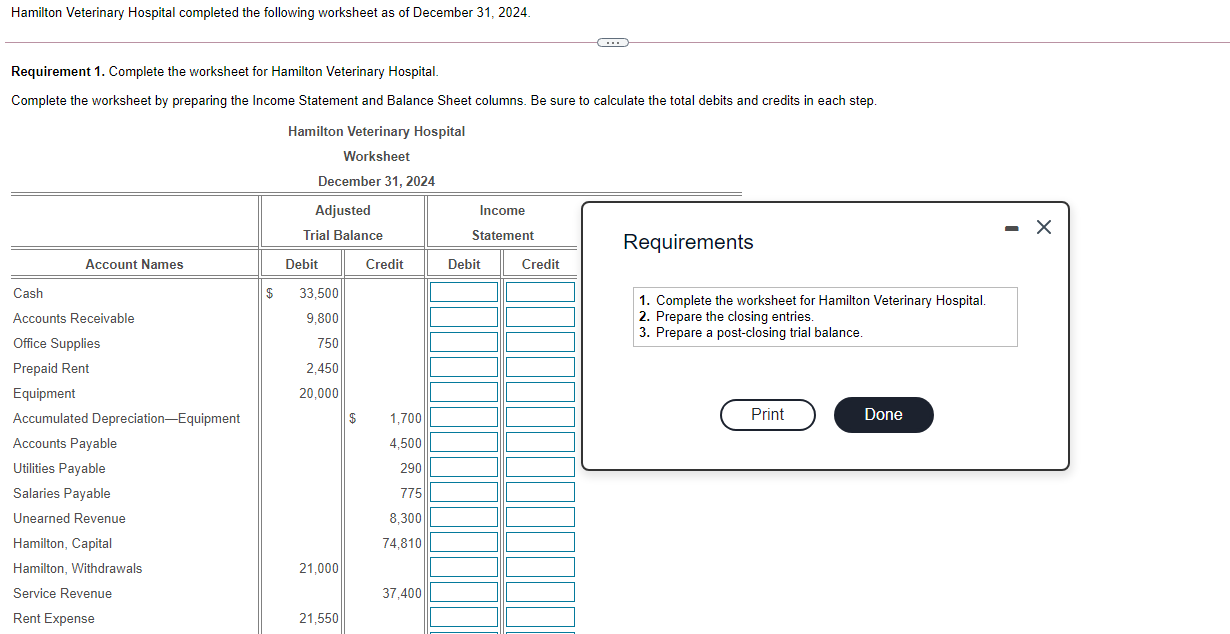Select Office Supplies Income Statement debit field
Viewport: 1230px width, 634px height.
click(464, 342)
